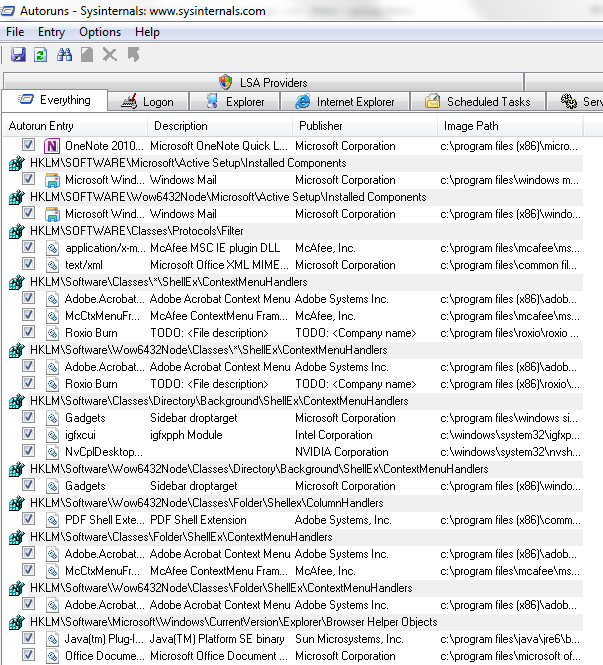Sort by the Autorun Entry column header
This screenshot has width=603, height=665.
[x=75, y=126]
